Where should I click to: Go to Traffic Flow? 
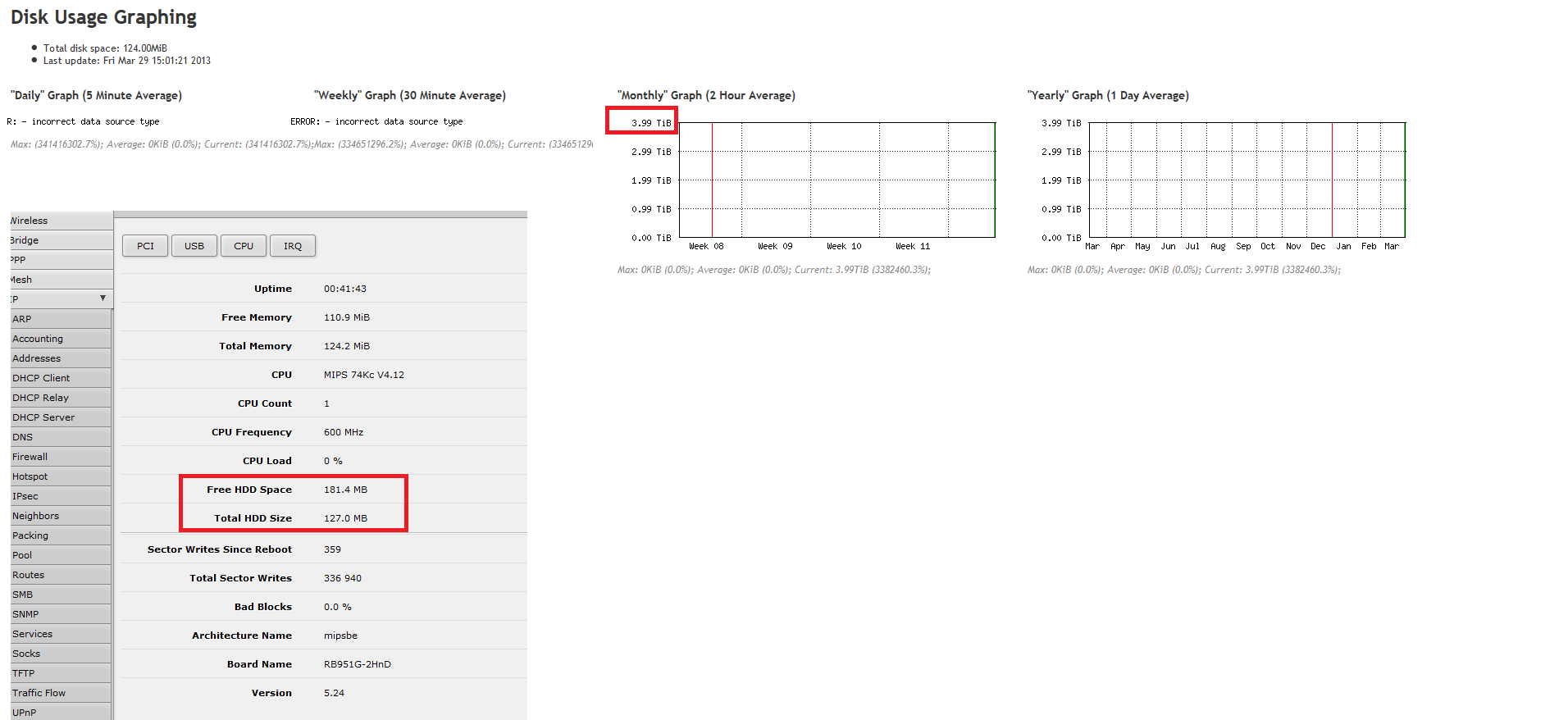coord(61,693)
